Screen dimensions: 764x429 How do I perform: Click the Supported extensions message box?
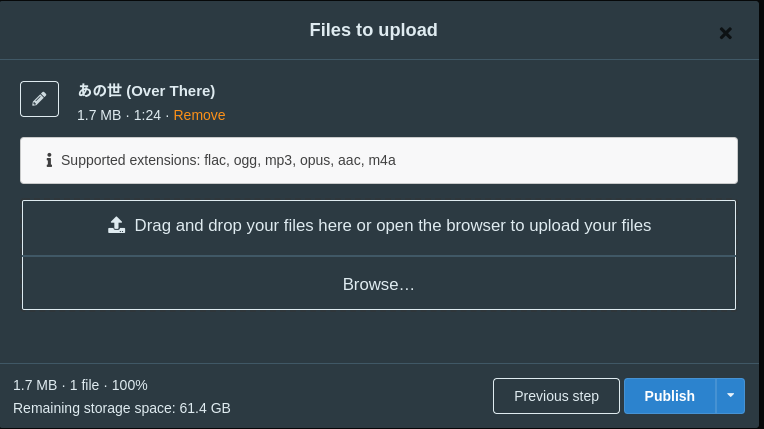click(x=379, y=160)
